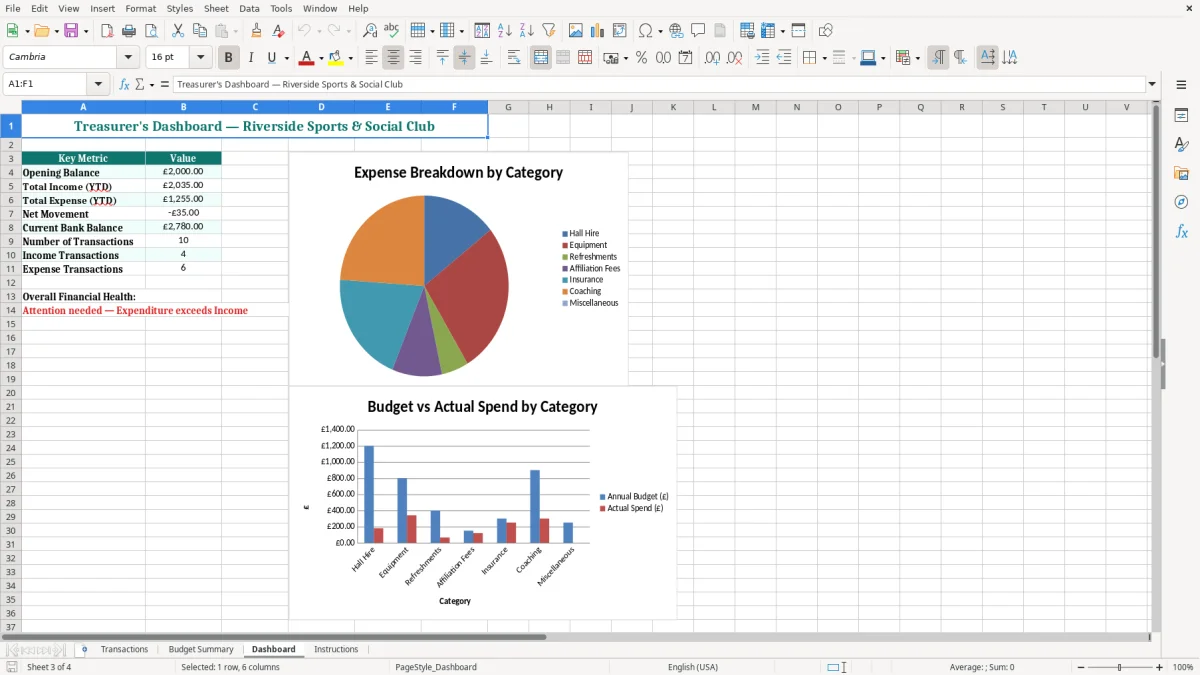
Task: Select row header 14
Action: 10,310
